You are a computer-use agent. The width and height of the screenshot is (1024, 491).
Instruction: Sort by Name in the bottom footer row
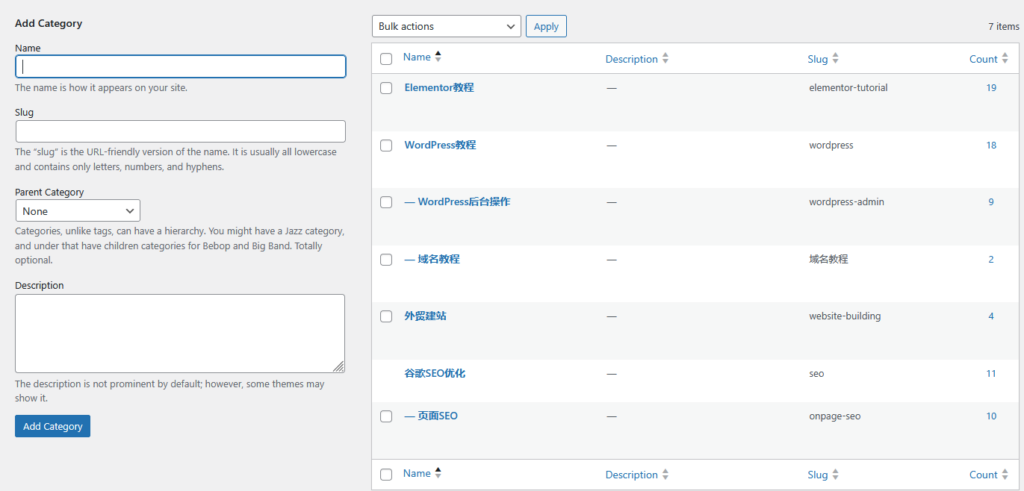click(417, 474)
